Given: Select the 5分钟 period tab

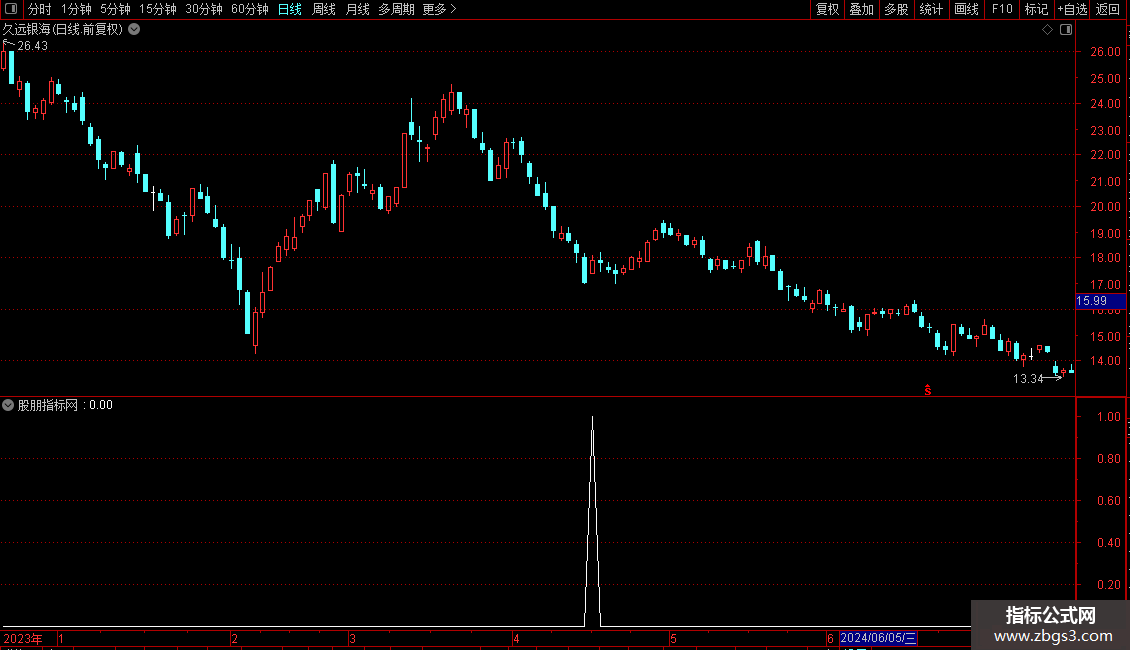Looking at the screenshot, I should tap(115, 9).
